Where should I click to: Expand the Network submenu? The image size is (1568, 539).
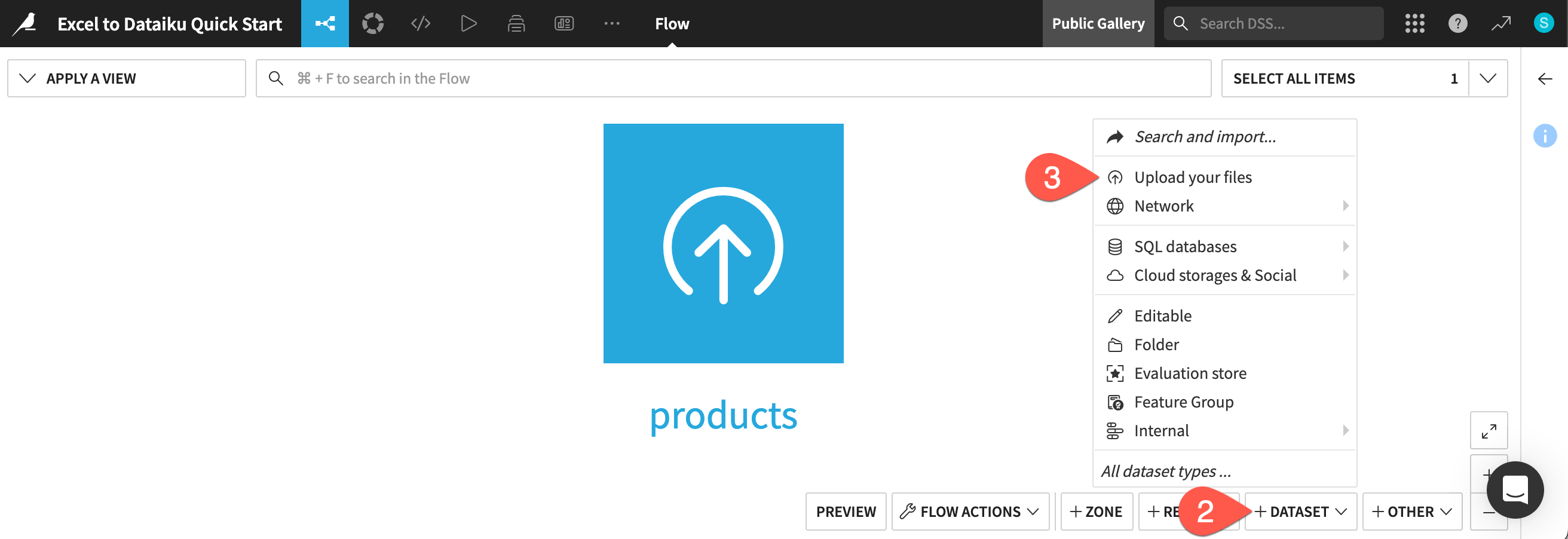1224,206
